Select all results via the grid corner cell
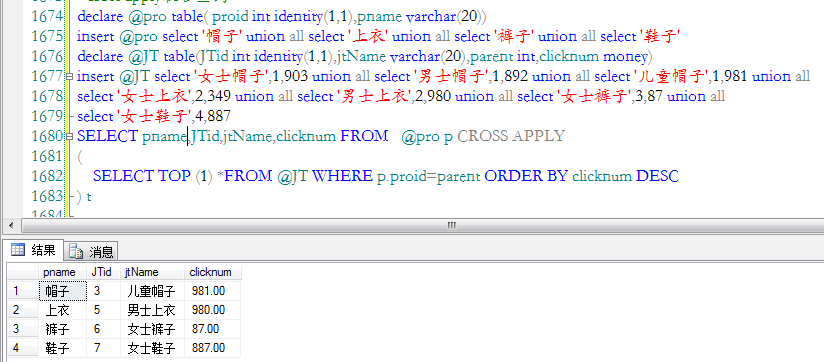Viewport: 824px width, 362px height. (x=23, y=272)
